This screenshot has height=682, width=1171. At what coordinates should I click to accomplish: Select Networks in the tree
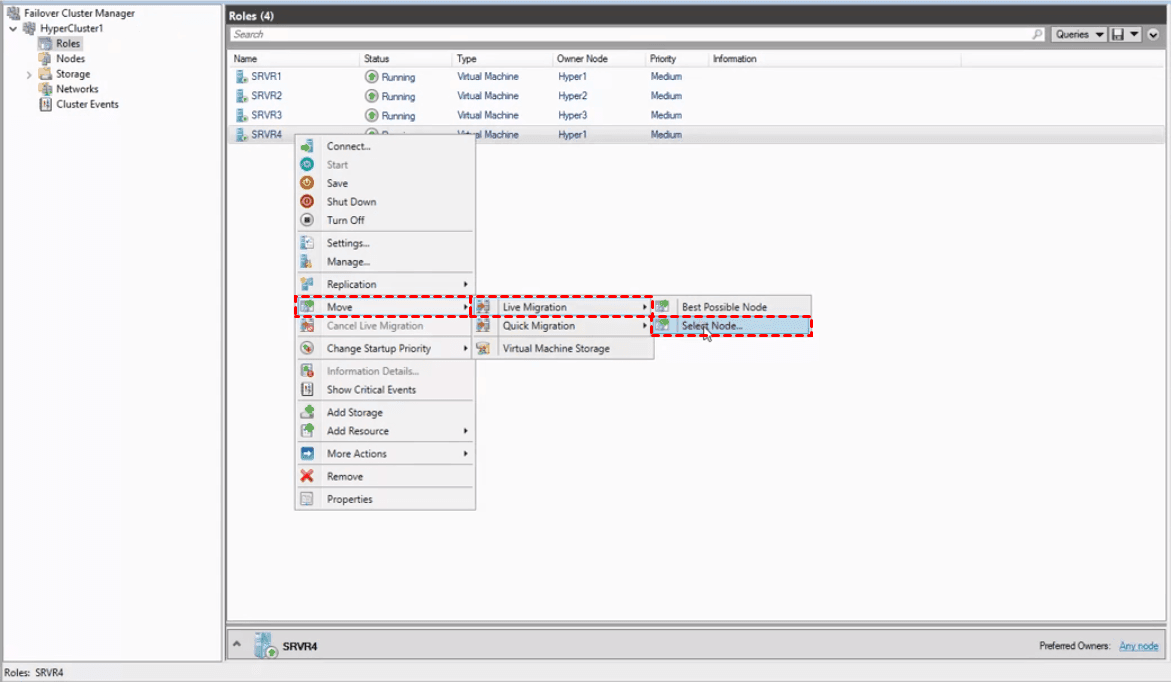tap(77, 89)
